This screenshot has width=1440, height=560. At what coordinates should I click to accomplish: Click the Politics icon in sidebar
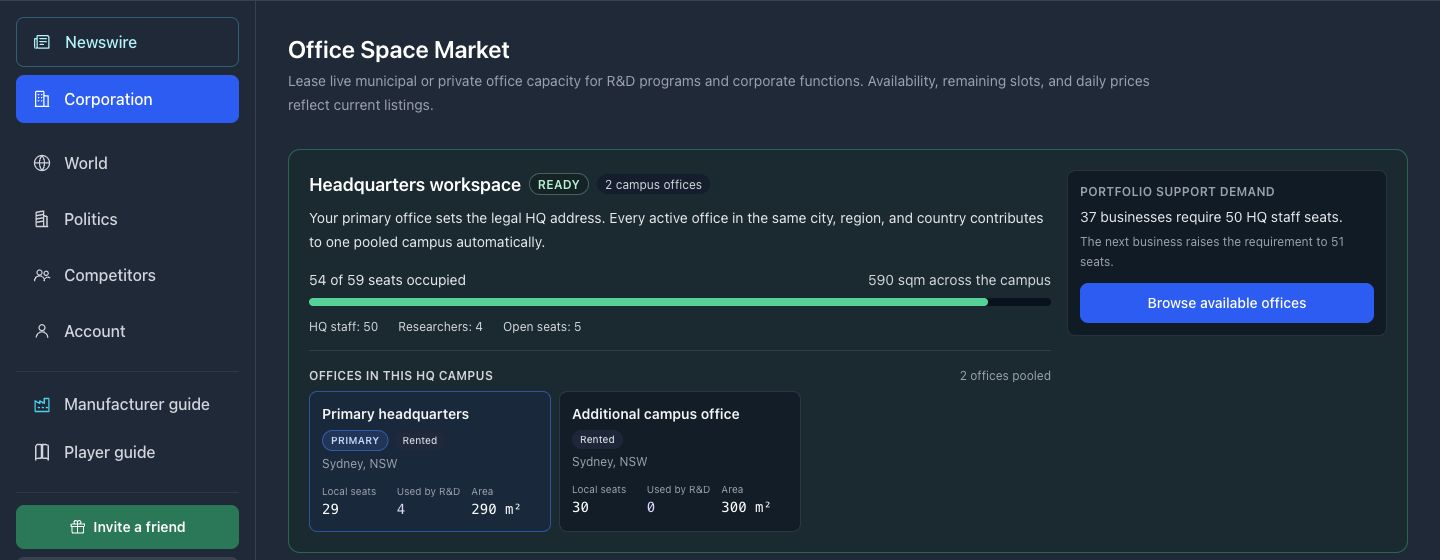[42, 219]
